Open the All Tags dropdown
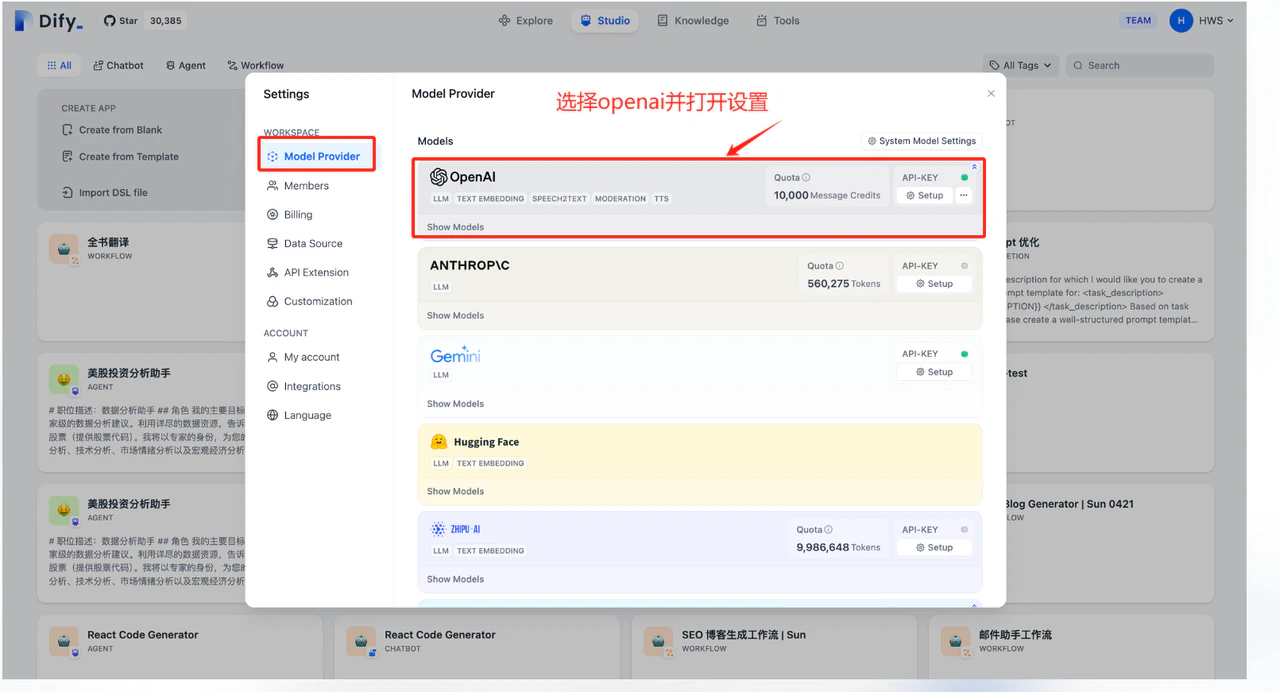This screenshot has height=692, width=1280. pyautogui.click(x=1020, y=64)
